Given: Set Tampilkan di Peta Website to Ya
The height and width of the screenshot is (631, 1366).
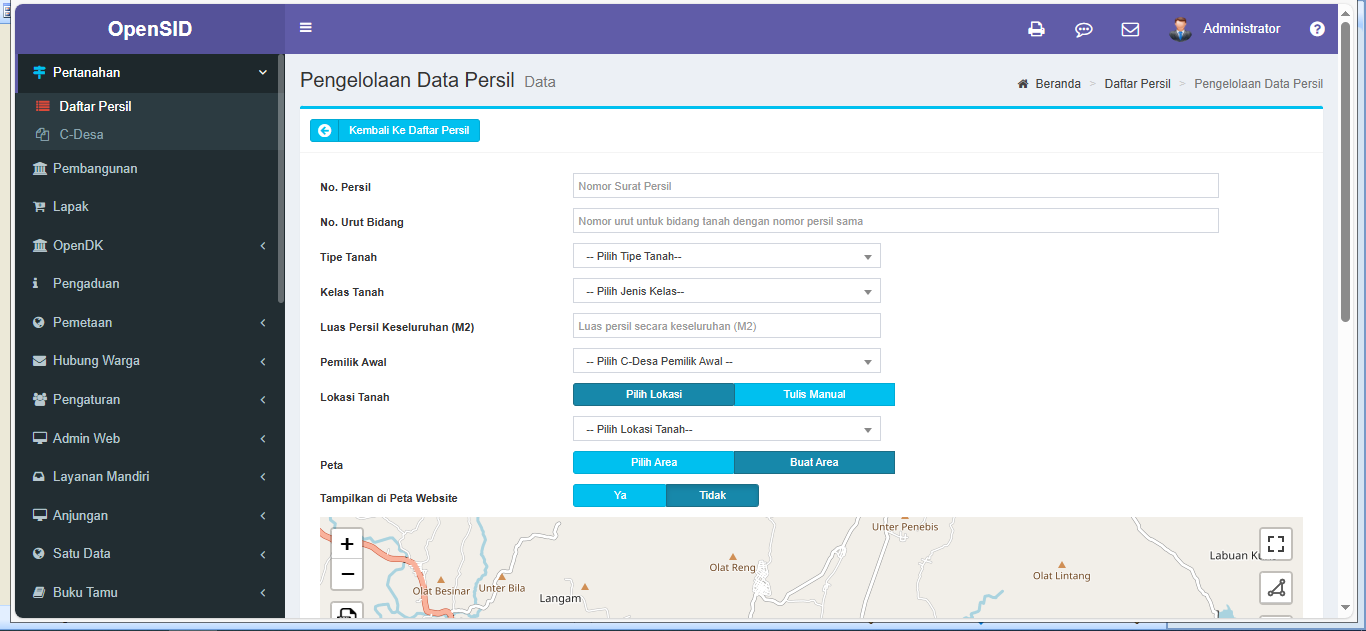Looking at the screenshot, I should pos(619,495).
